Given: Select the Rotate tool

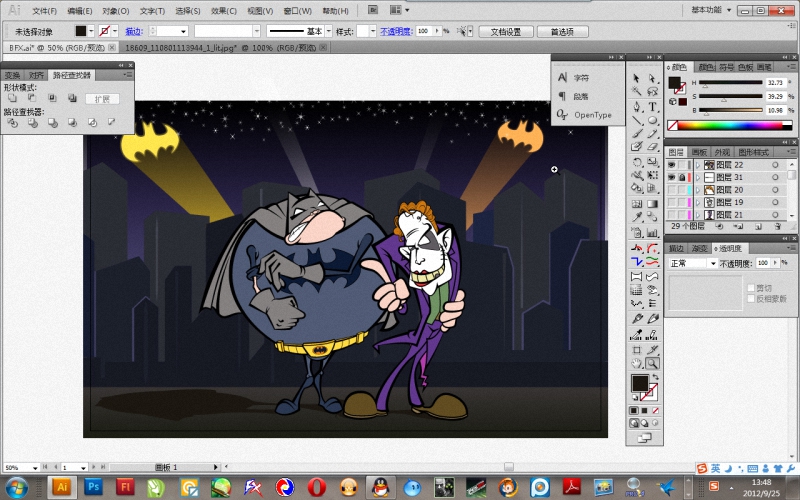Looking at the screenshot, I should pos(636,162).
